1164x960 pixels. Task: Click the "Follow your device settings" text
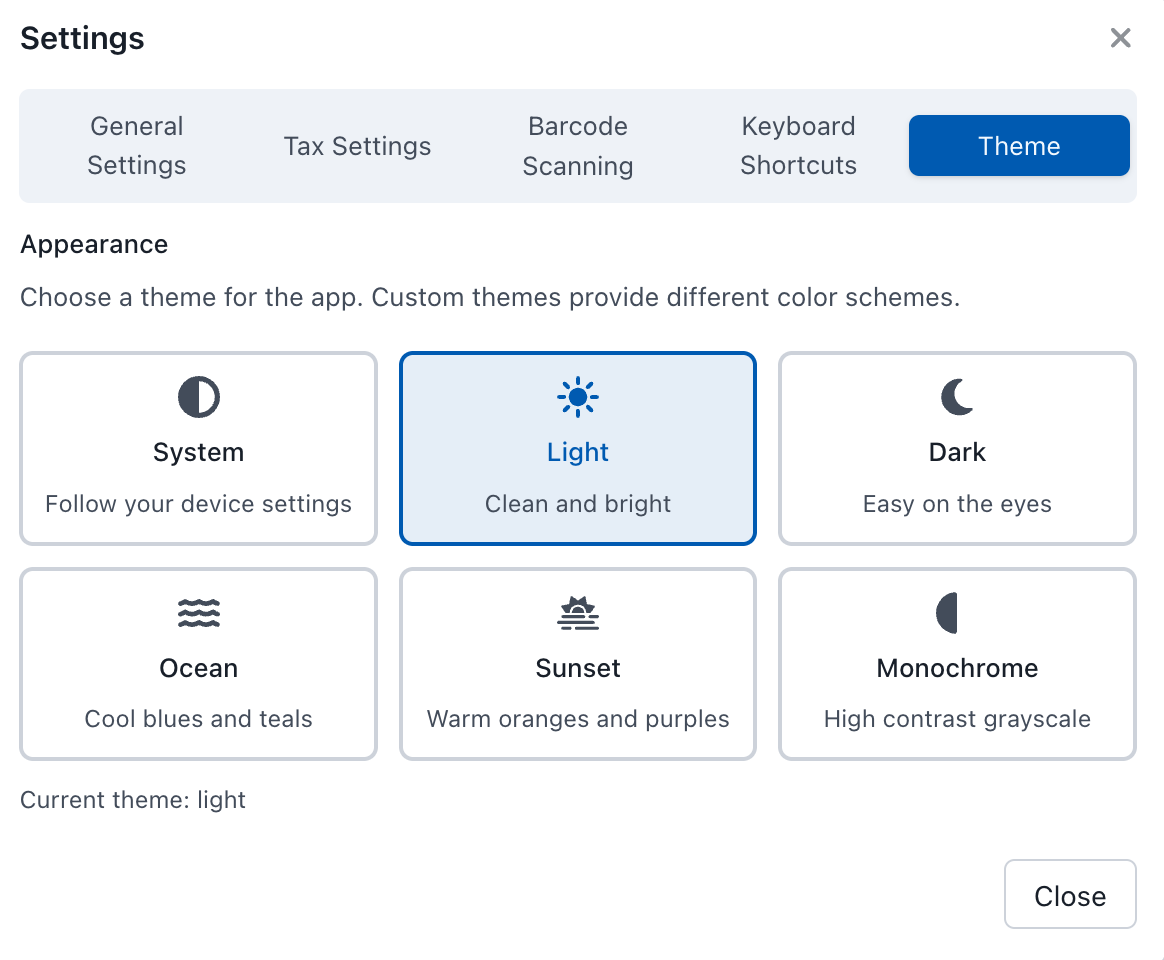pos(198,504)
